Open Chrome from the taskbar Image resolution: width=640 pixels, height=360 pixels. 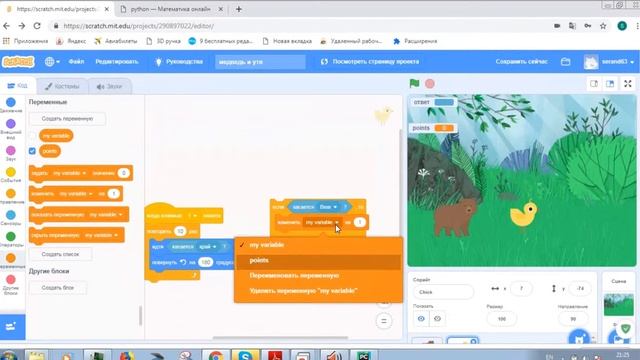pyautogui.click(x=216, y=355)
